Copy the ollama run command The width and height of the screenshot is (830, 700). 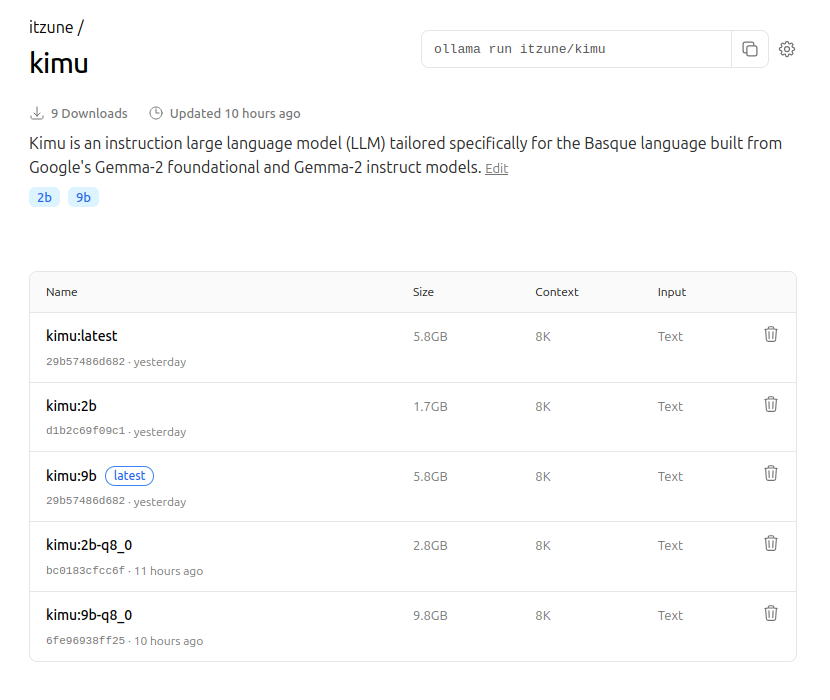coord(750,49)
